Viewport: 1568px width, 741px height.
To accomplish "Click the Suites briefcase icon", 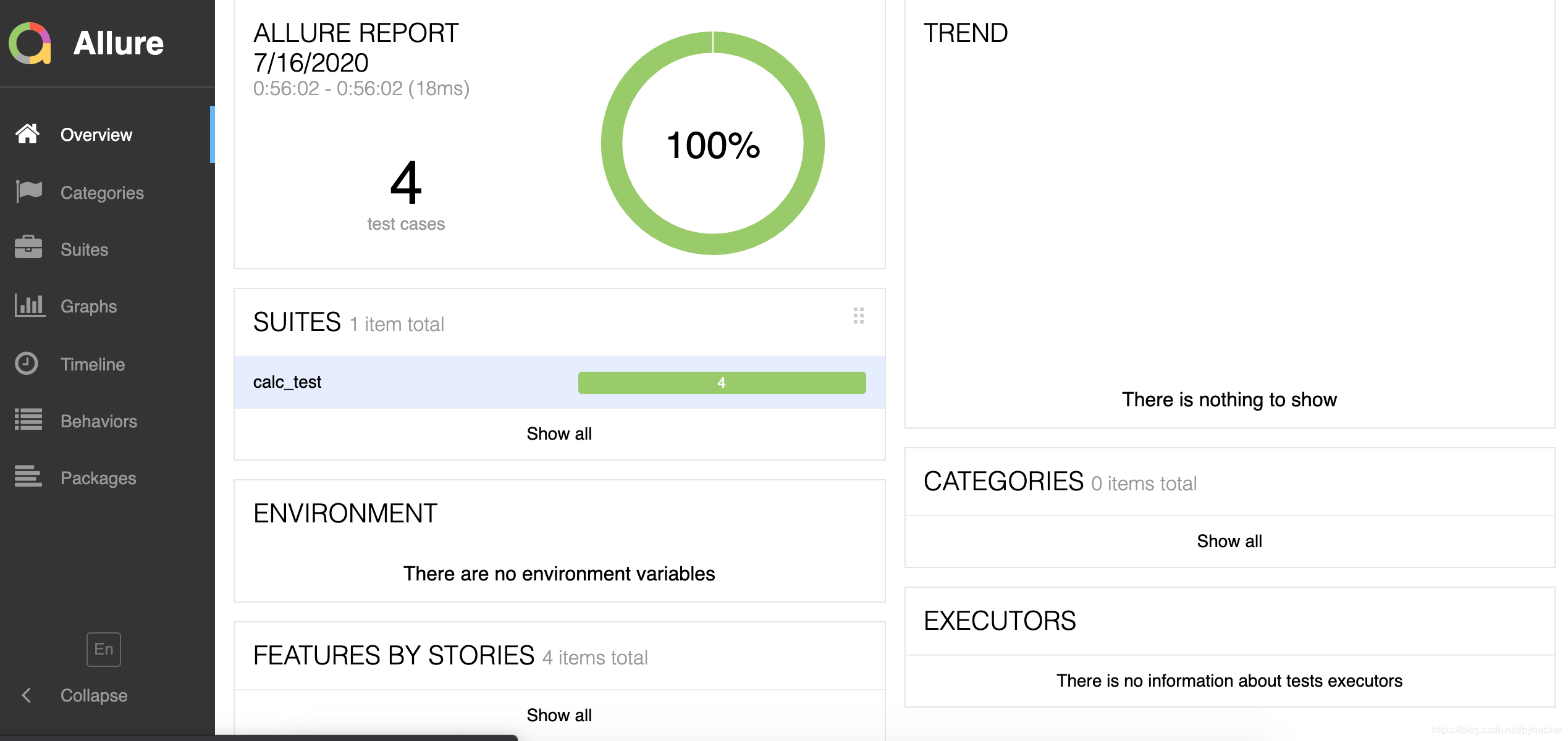I will click(28, 248).
